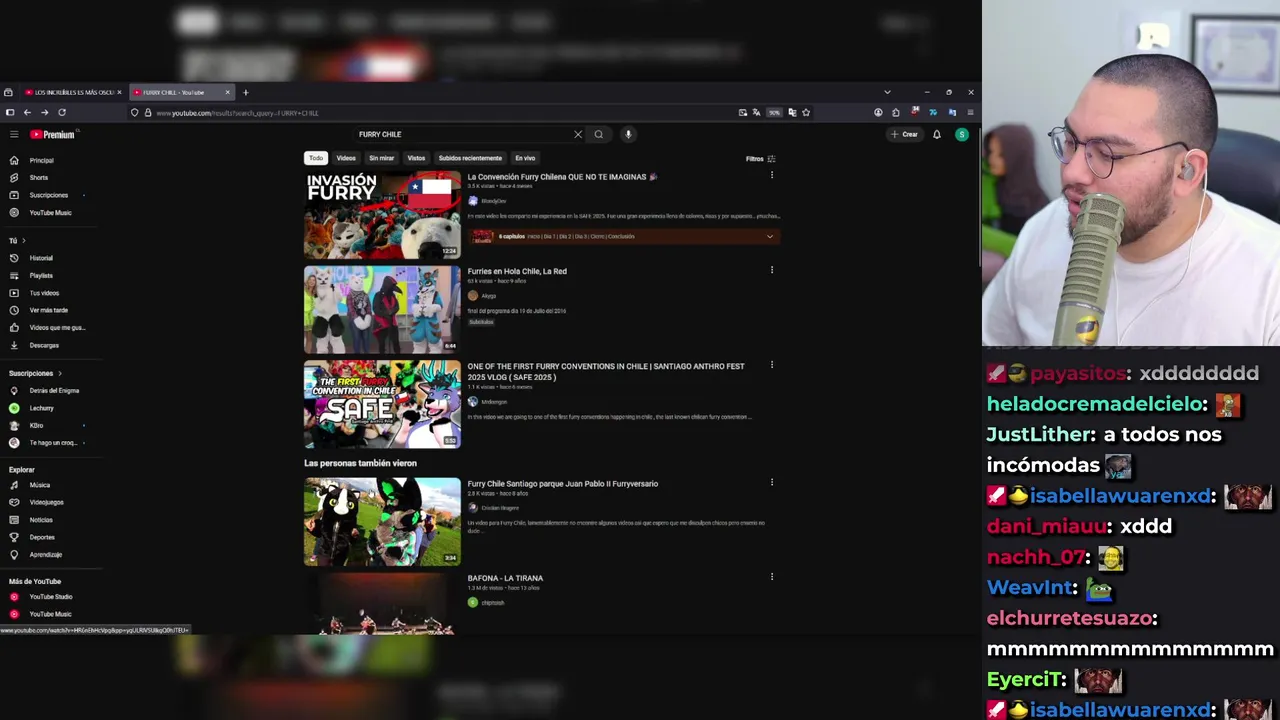Open the green account avatar menu
Viewport: 1280px width, 720px height.
tap(962, 134)
